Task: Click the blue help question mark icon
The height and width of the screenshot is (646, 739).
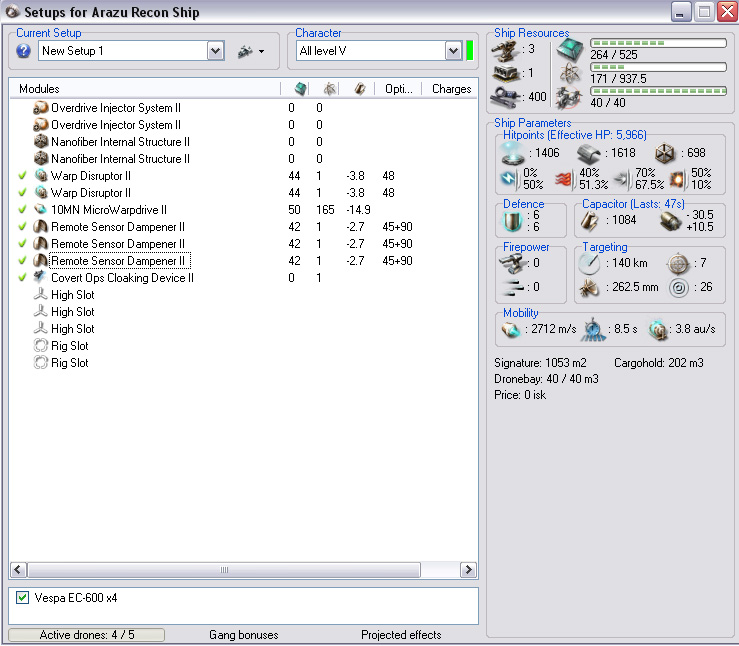Action: (23, 50)
